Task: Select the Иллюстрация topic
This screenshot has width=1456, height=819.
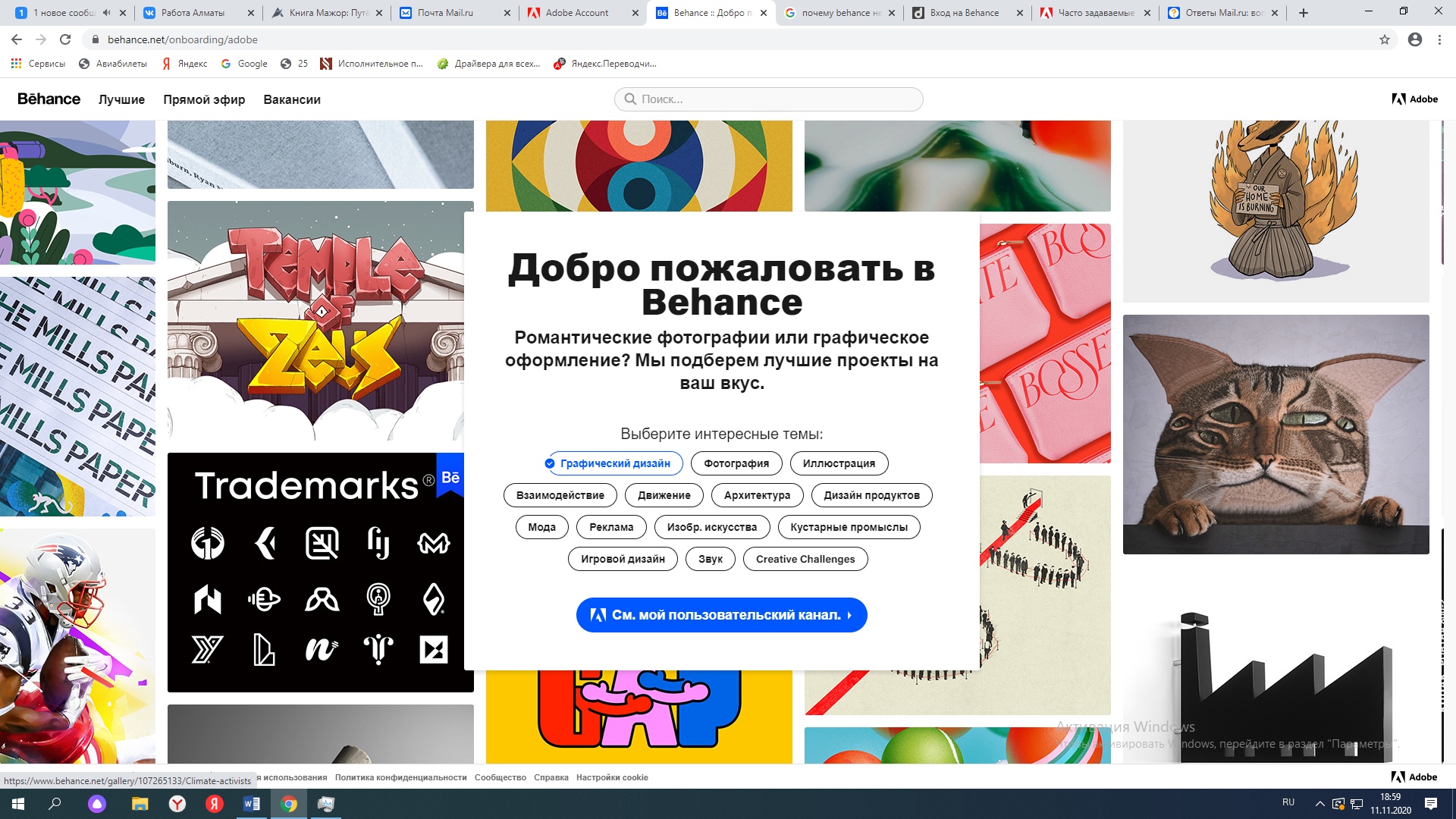Action: 839,463
